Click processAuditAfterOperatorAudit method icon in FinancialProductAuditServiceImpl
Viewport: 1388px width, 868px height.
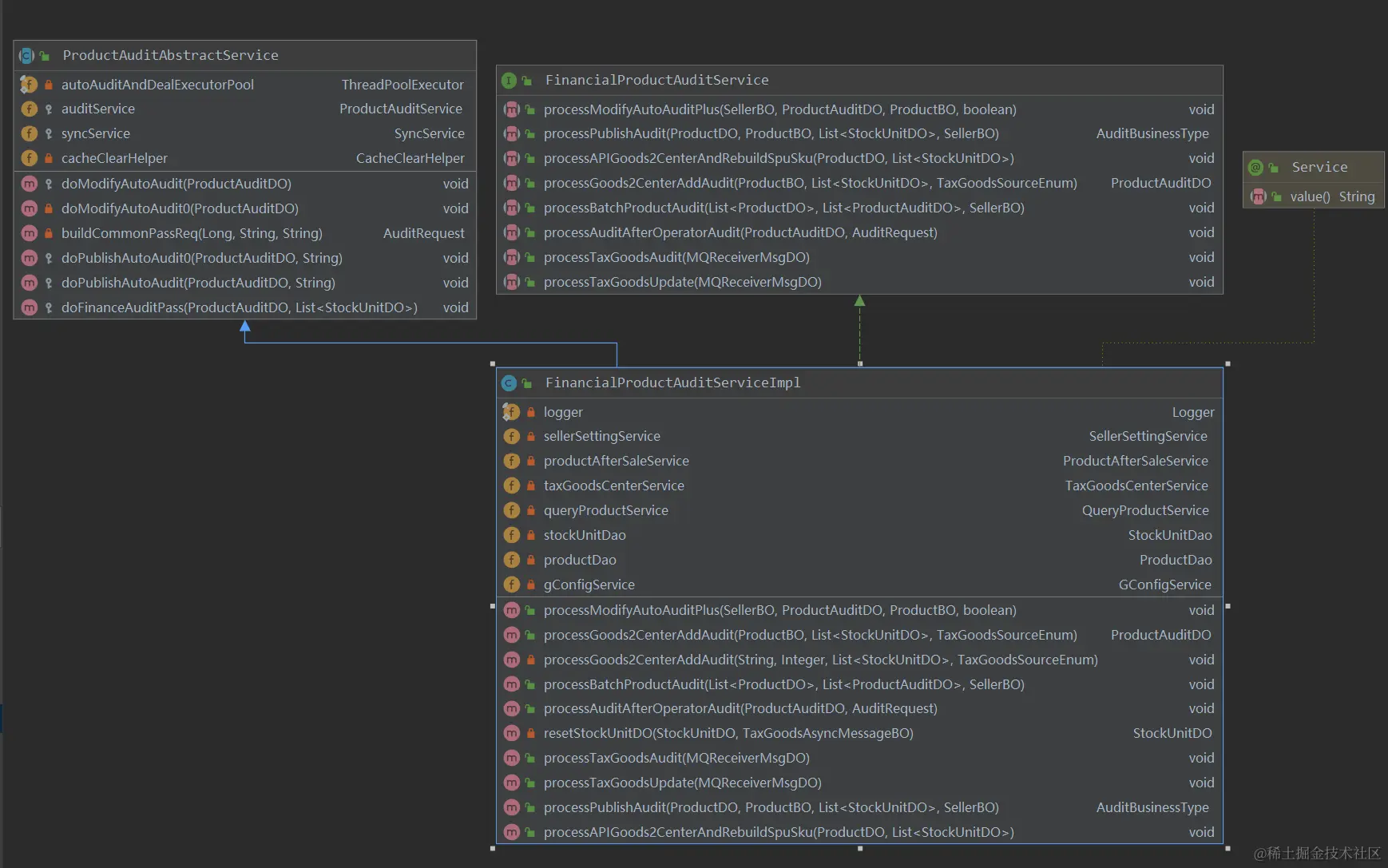coord(511,708)
